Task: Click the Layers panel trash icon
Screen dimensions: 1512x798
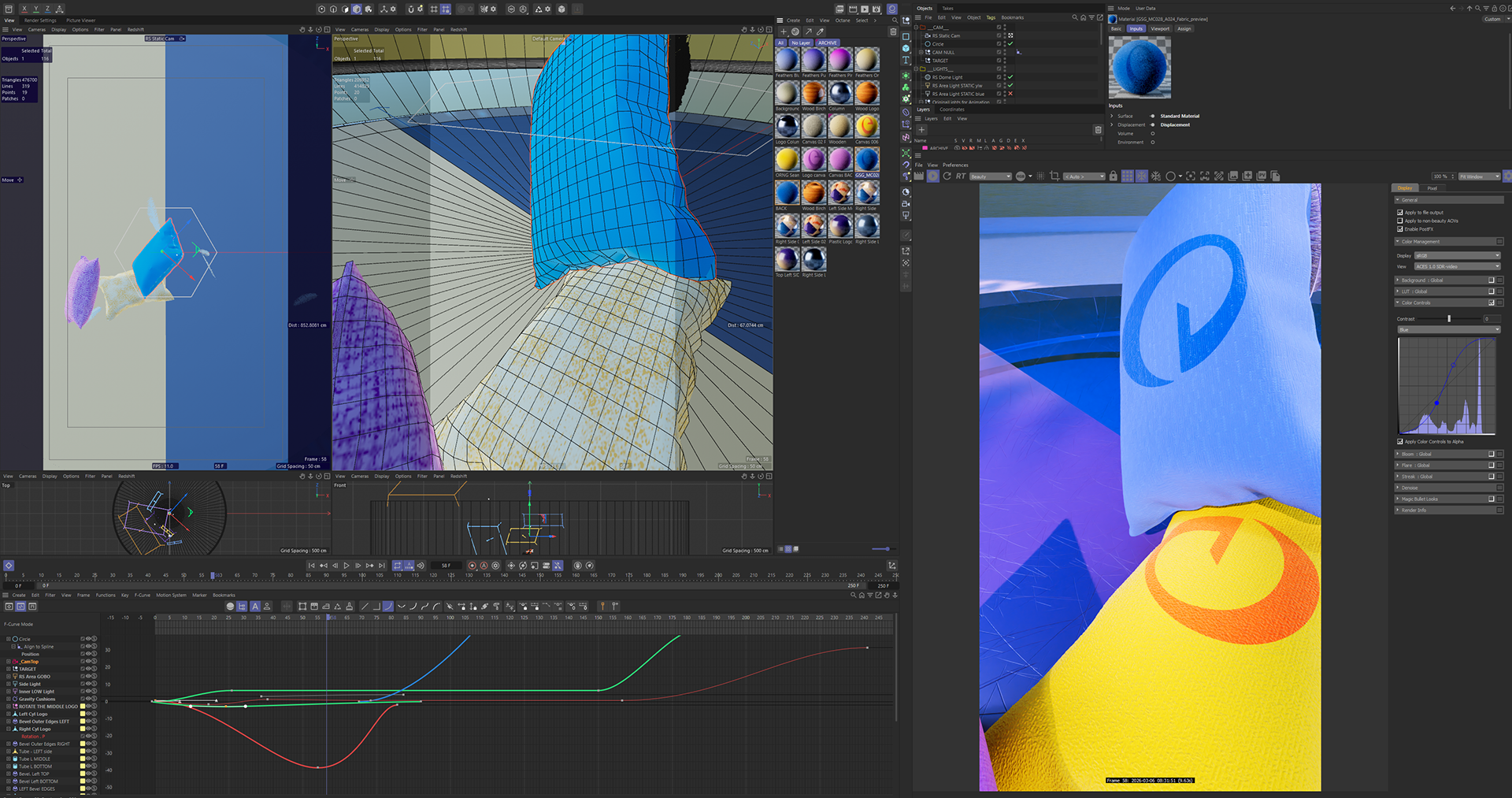Action: [x=1098, y=129]
